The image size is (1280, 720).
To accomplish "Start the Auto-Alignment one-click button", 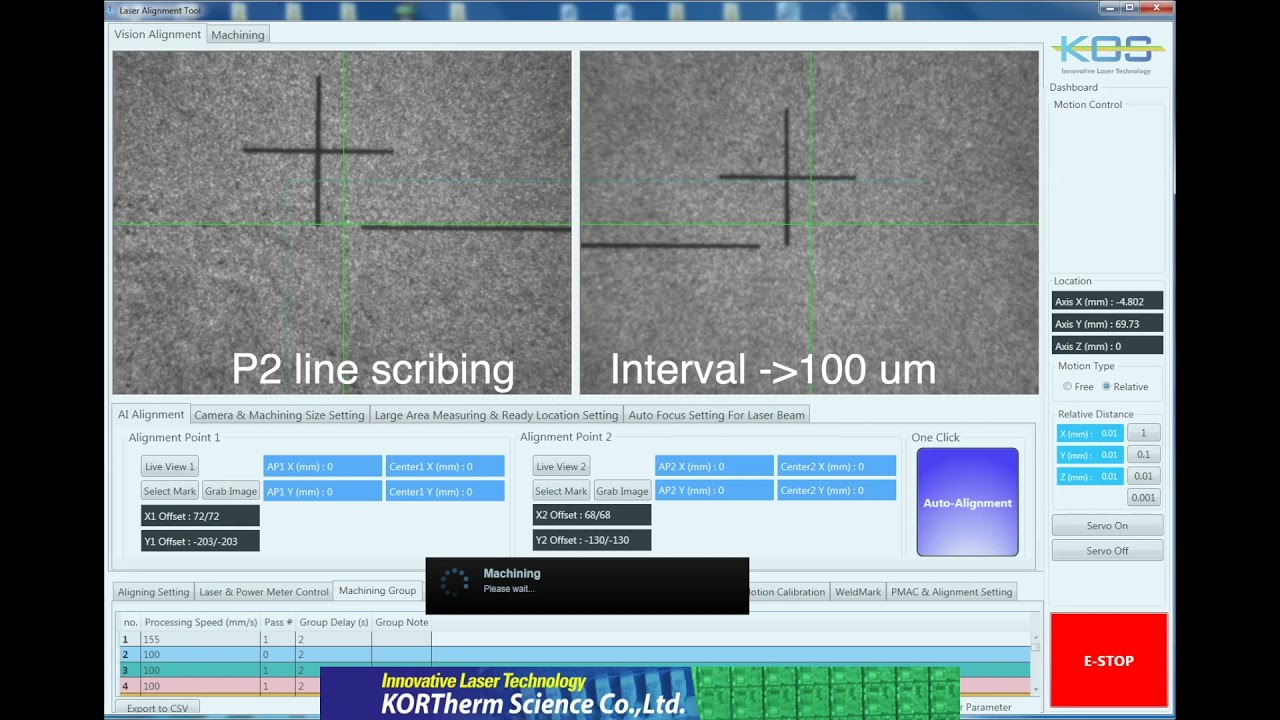I will tap(967, 502).
